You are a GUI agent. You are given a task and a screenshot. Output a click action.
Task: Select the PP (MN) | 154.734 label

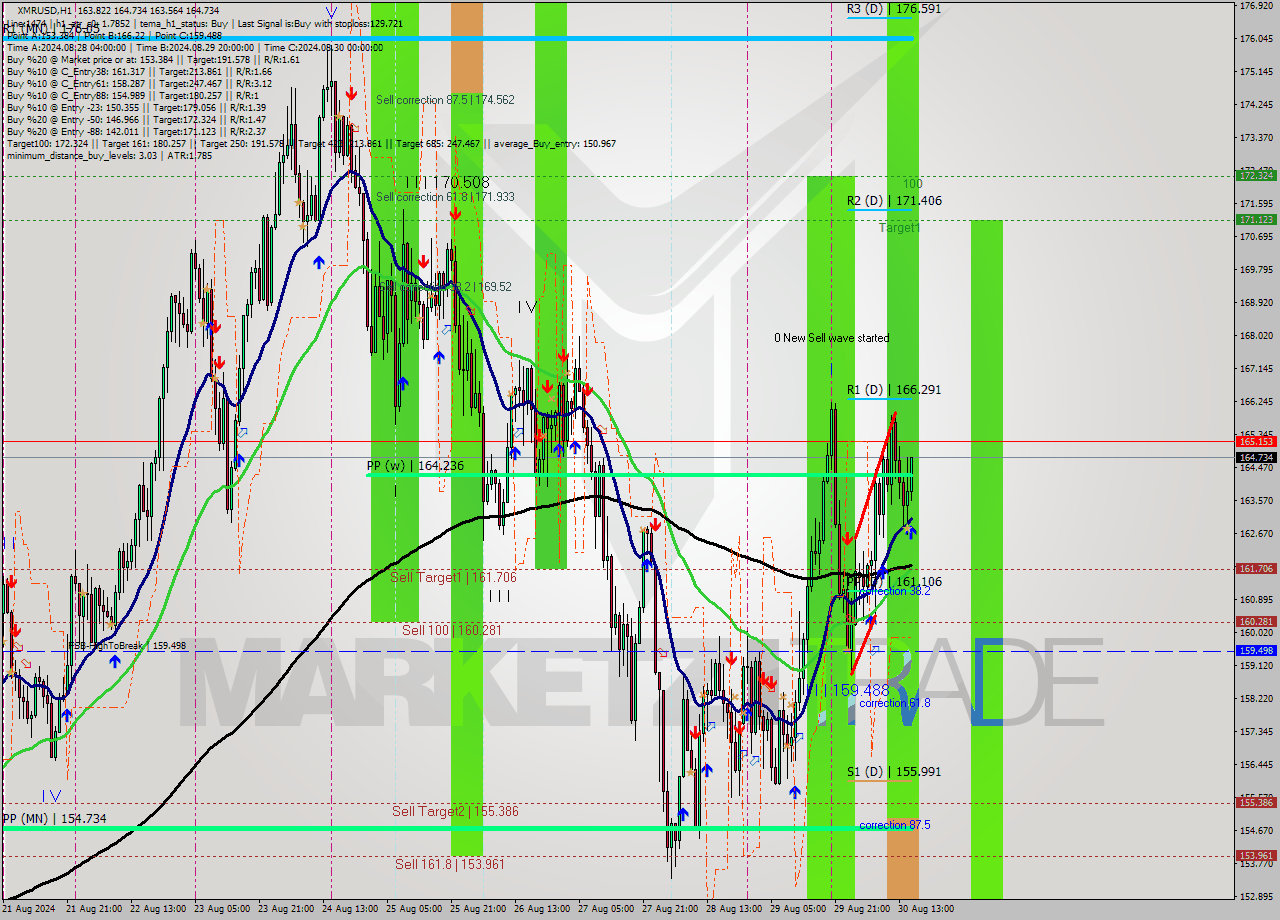[x=54, y=819]
